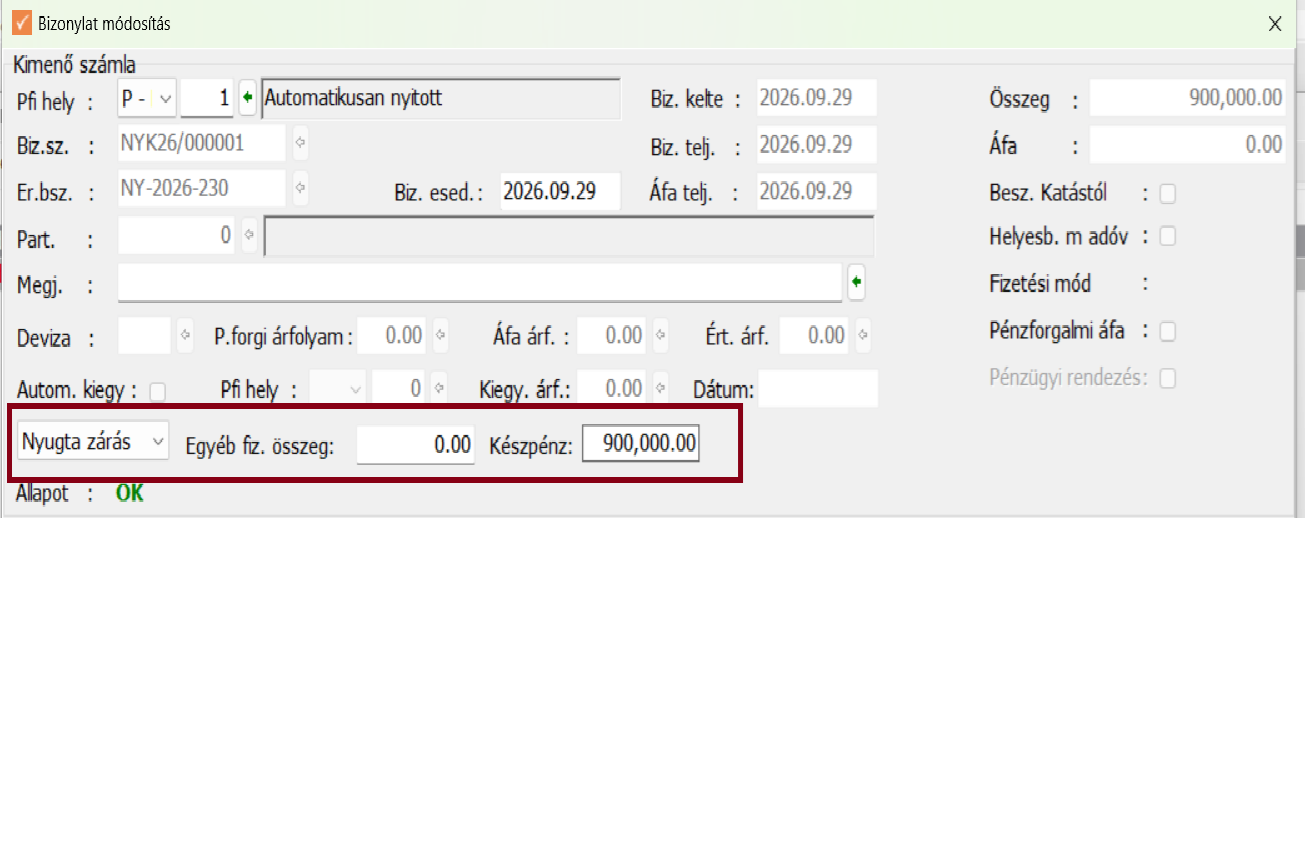This screenshot has height=851, width=1305.
Task: Click the Deviza currency code field
Action: 145,336
